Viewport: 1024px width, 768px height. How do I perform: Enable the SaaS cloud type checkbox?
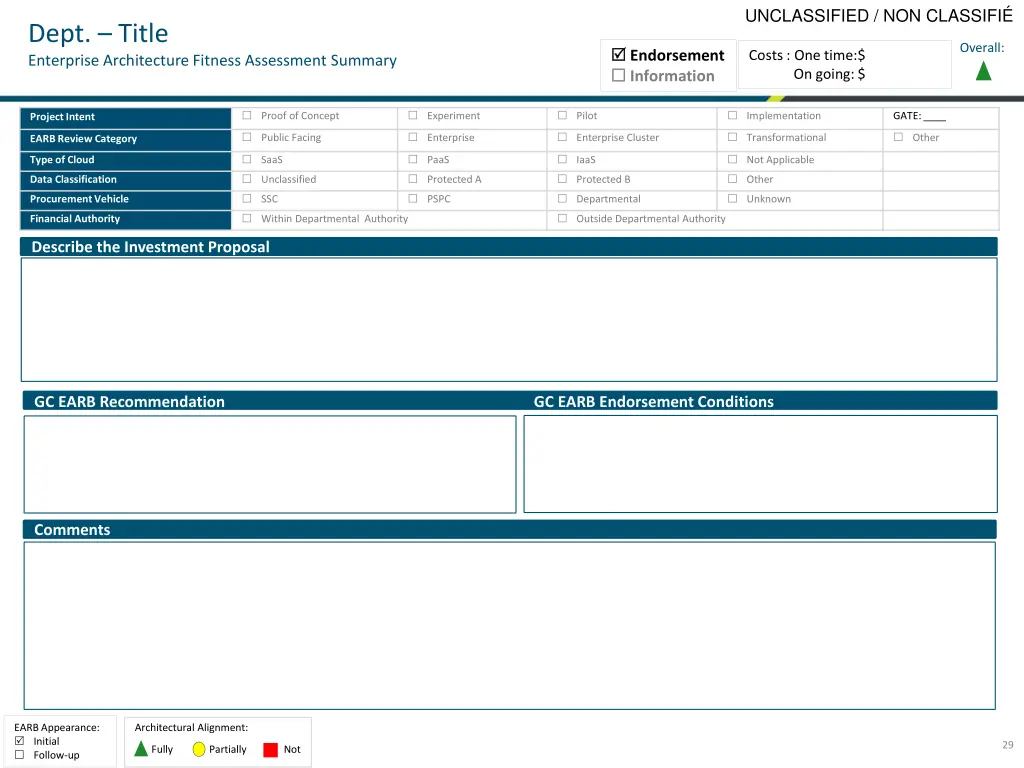point(247,160)
